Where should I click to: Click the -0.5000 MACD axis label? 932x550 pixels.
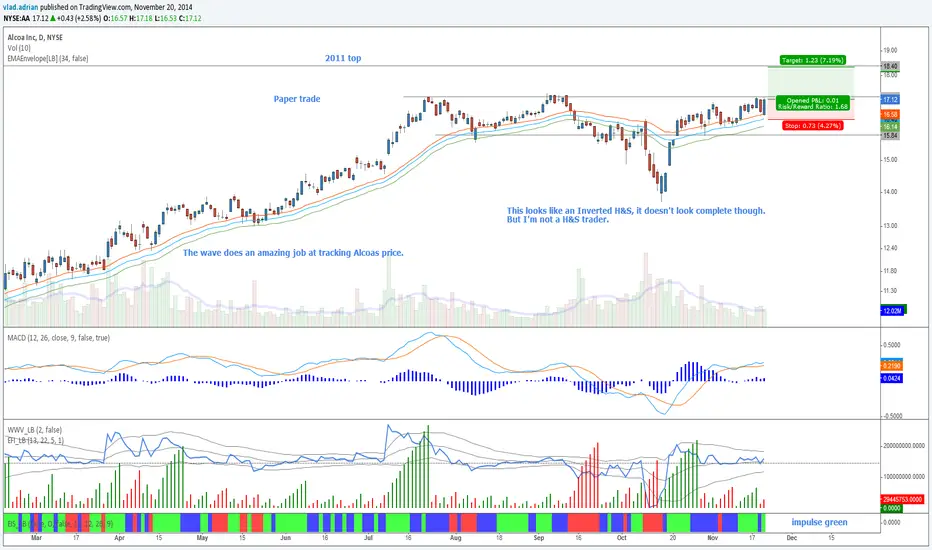pos(892,416)
